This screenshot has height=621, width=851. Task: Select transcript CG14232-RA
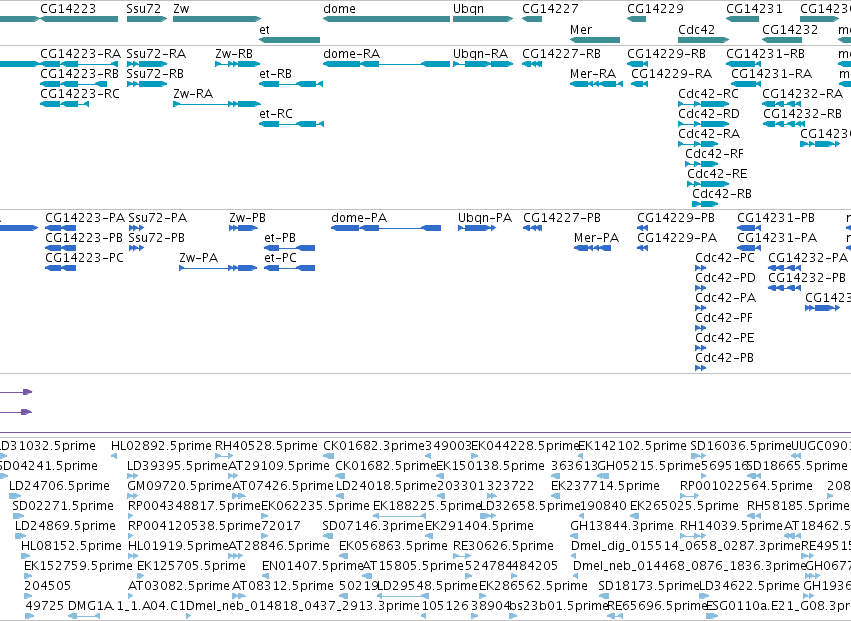pyautogui.click(x=803, y=94)
